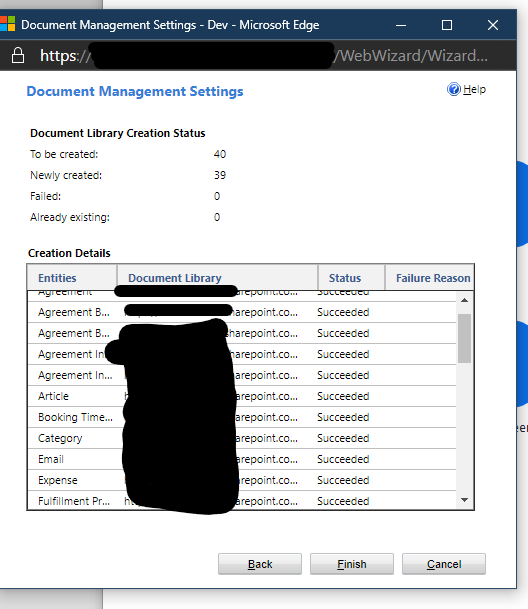
Task: Click sharepoint URL in Booking Time row
Action: [267, 417]
